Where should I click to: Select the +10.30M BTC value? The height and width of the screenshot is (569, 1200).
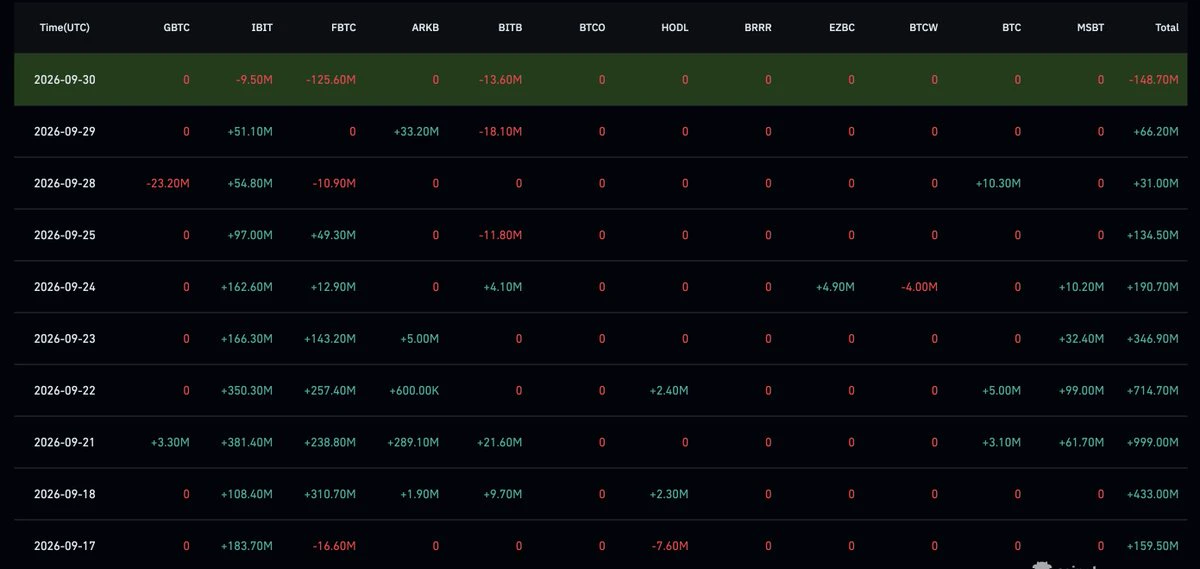[x=1000, y=183]
